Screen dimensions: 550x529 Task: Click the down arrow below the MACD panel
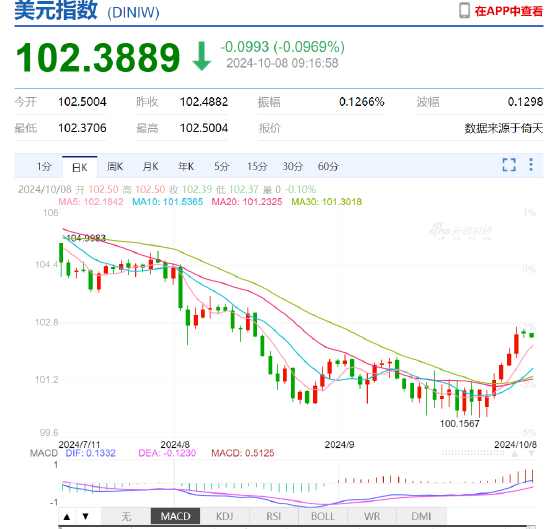[x=85, y=517]
